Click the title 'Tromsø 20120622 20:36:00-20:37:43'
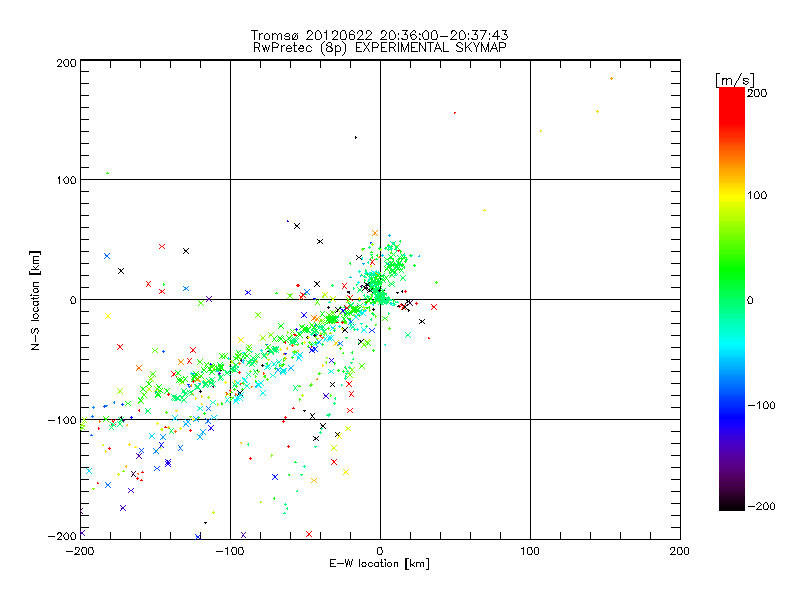This screenshot has width=800, height=600. 379,35
